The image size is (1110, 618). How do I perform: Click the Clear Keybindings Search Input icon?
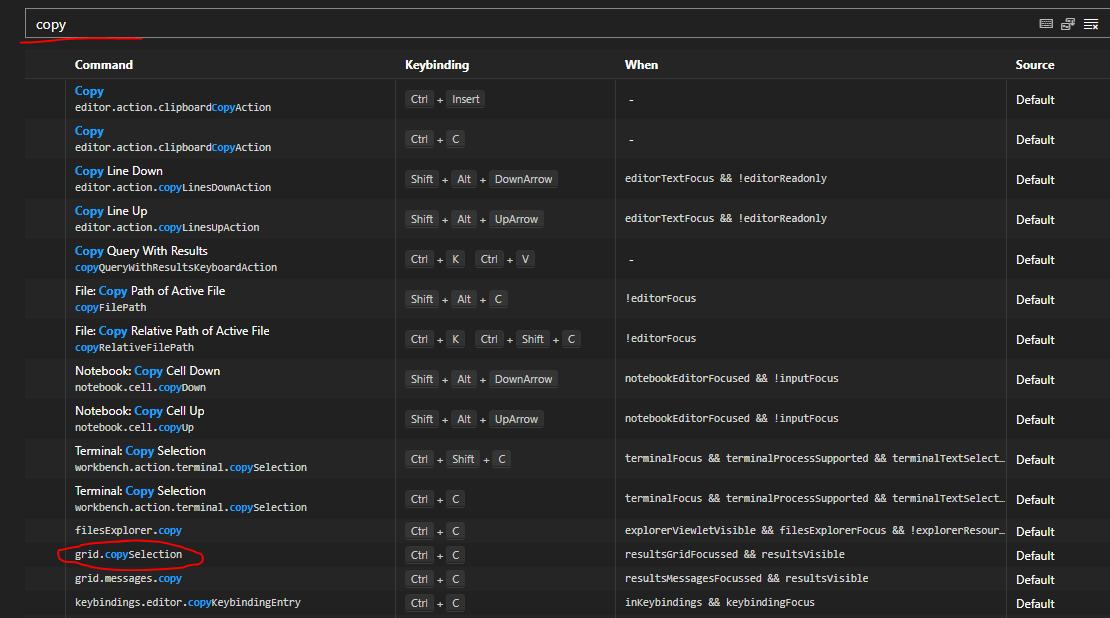pos(1091,23)
